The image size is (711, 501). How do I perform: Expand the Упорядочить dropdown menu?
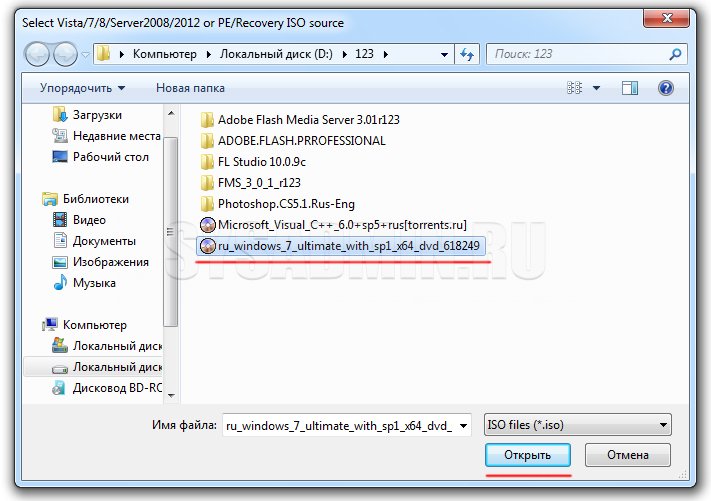point(82,88)
